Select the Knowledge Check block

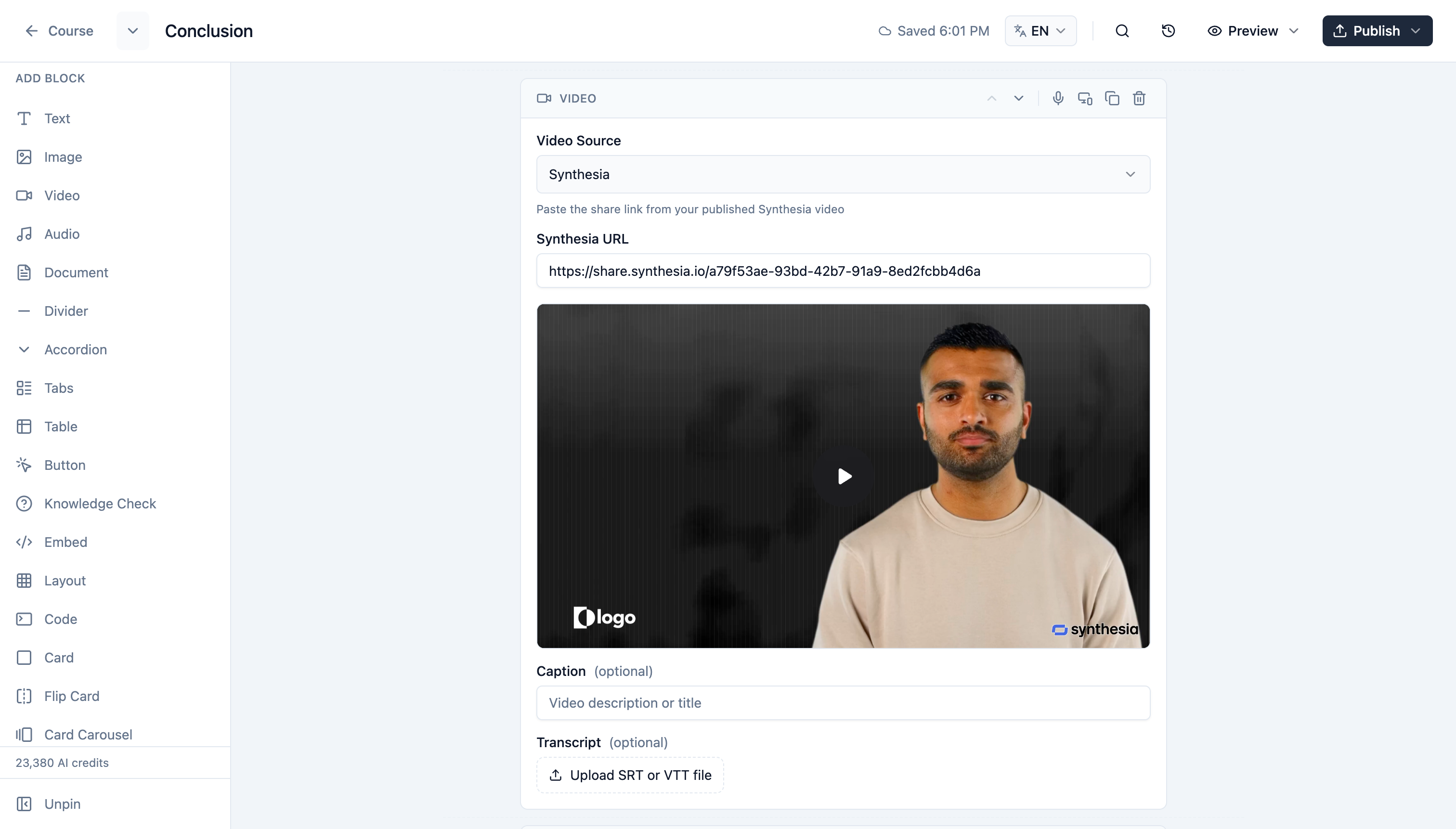(x=100, y=504)
